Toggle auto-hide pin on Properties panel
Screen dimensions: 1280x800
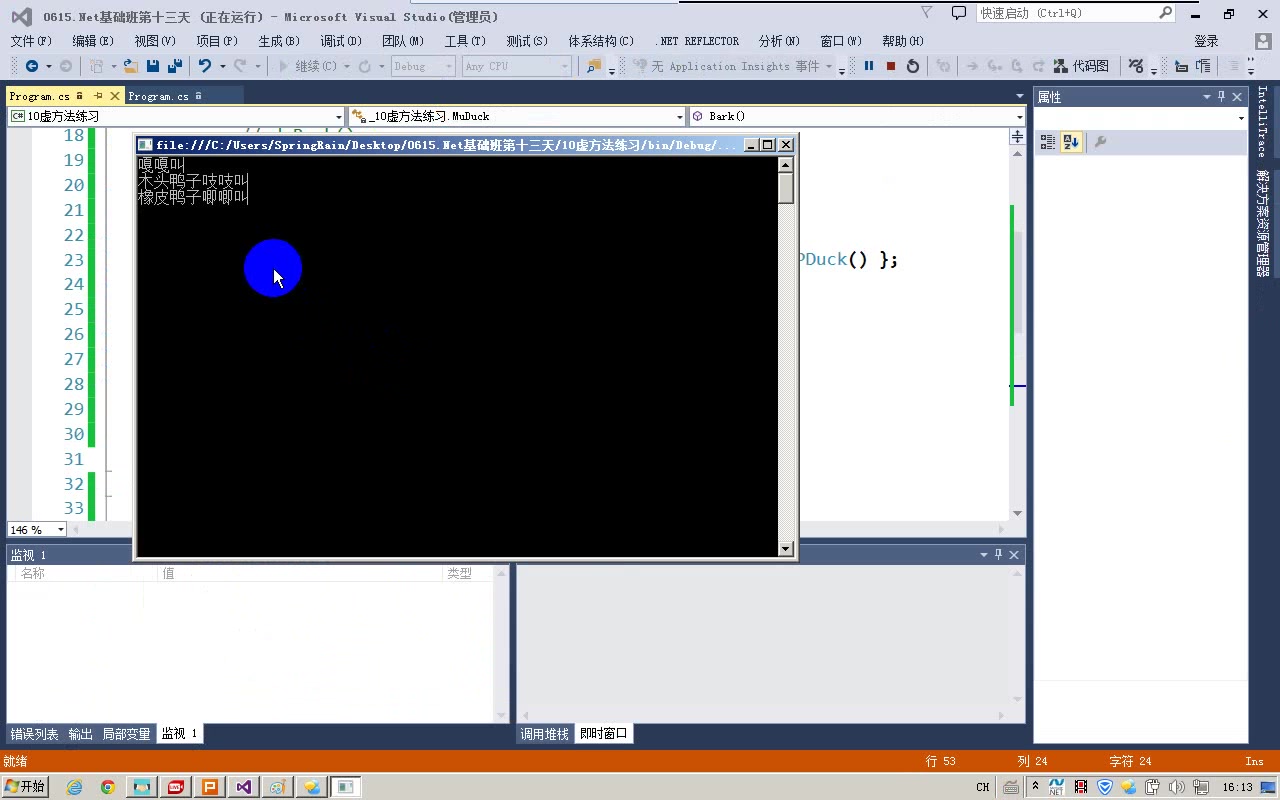(x=1221, y=97)
